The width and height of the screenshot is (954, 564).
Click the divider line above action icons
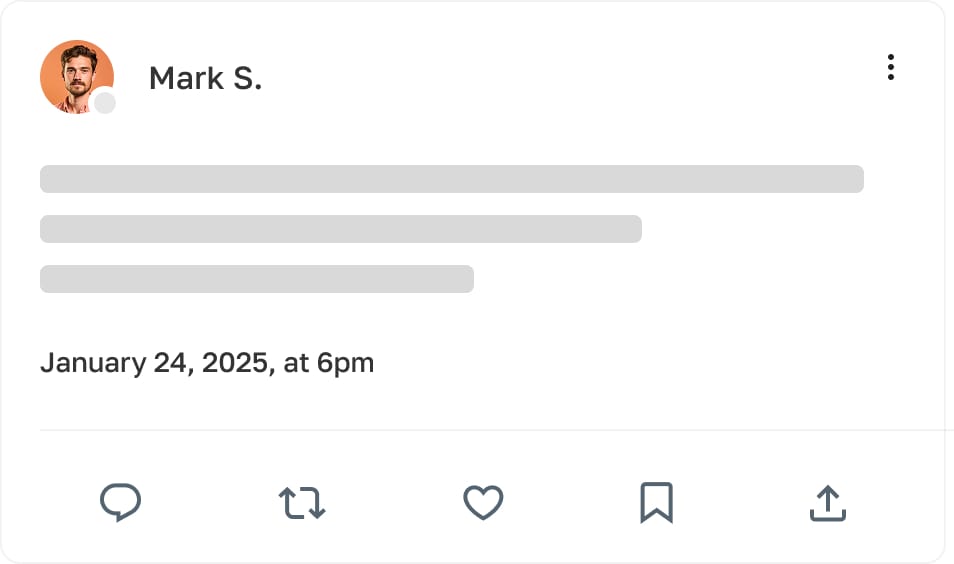pyautogui.click(x=490, y=430)
